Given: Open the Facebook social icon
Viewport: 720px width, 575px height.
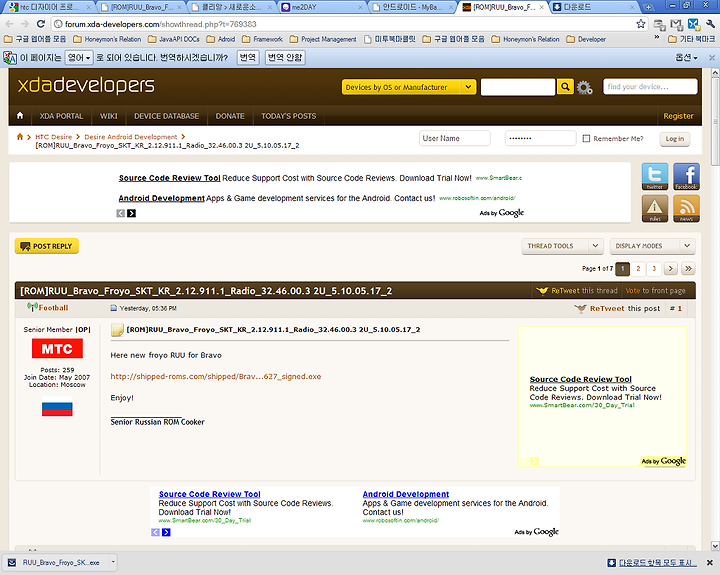Looking at the screenshot, I should [686, 176].
